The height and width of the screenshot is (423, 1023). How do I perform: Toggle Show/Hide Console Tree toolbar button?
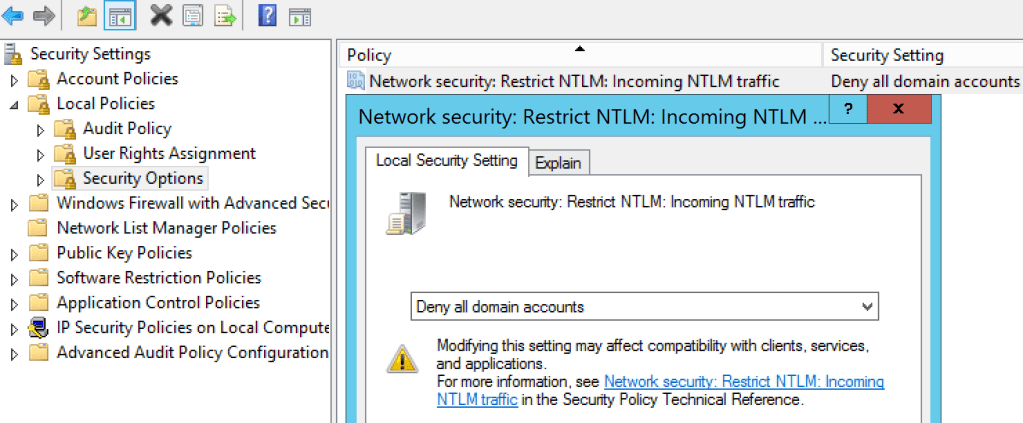119,15
